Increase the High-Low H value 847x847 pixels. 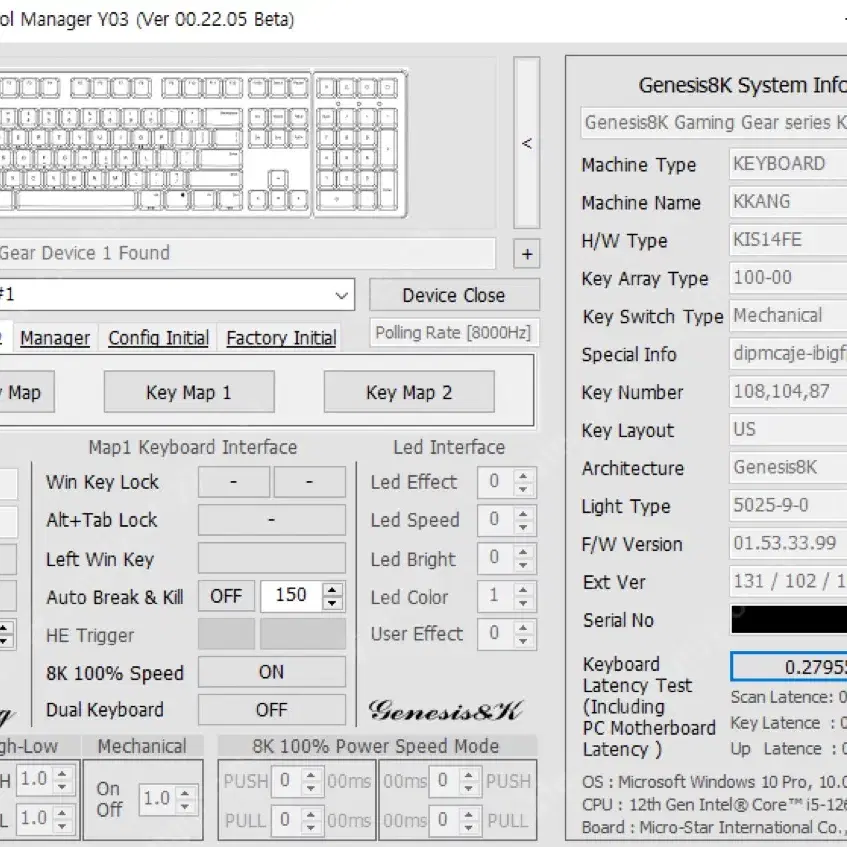pyautogui.click(x=63, y=773)
